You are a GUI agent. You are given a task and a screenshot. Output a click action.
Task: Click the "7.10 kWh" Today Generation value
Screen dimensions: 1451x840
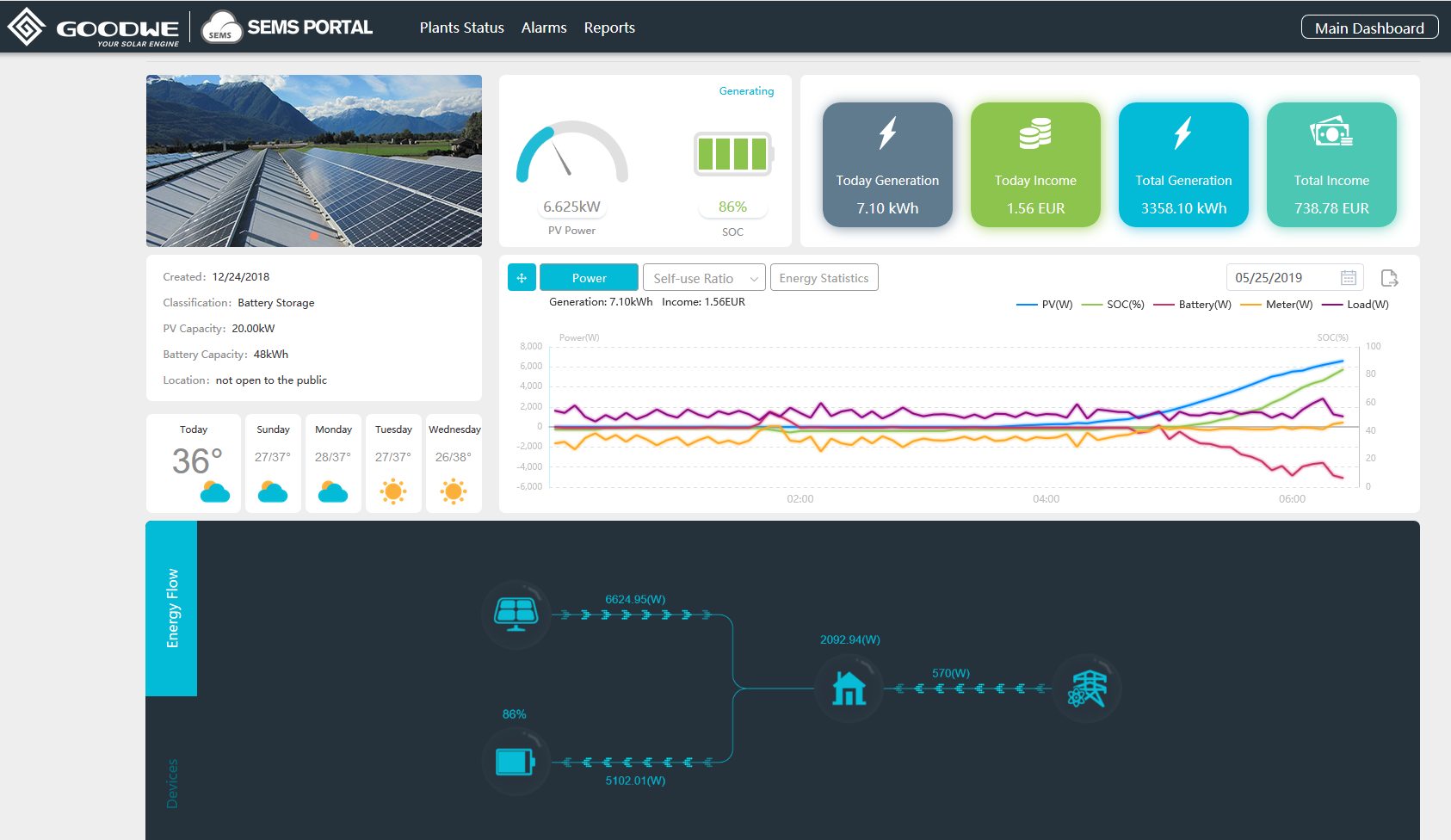coord(887,208)
